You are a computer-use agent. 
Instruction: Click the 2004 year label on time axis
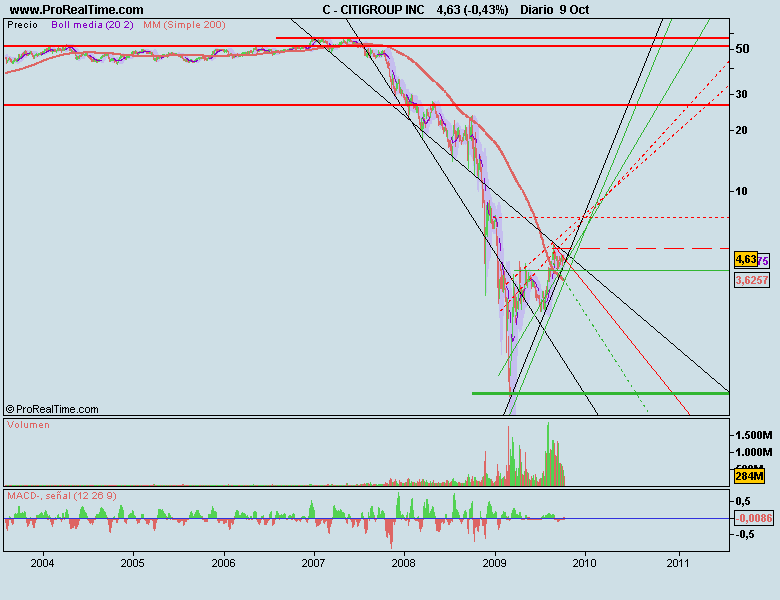click(x=42, y=563)
